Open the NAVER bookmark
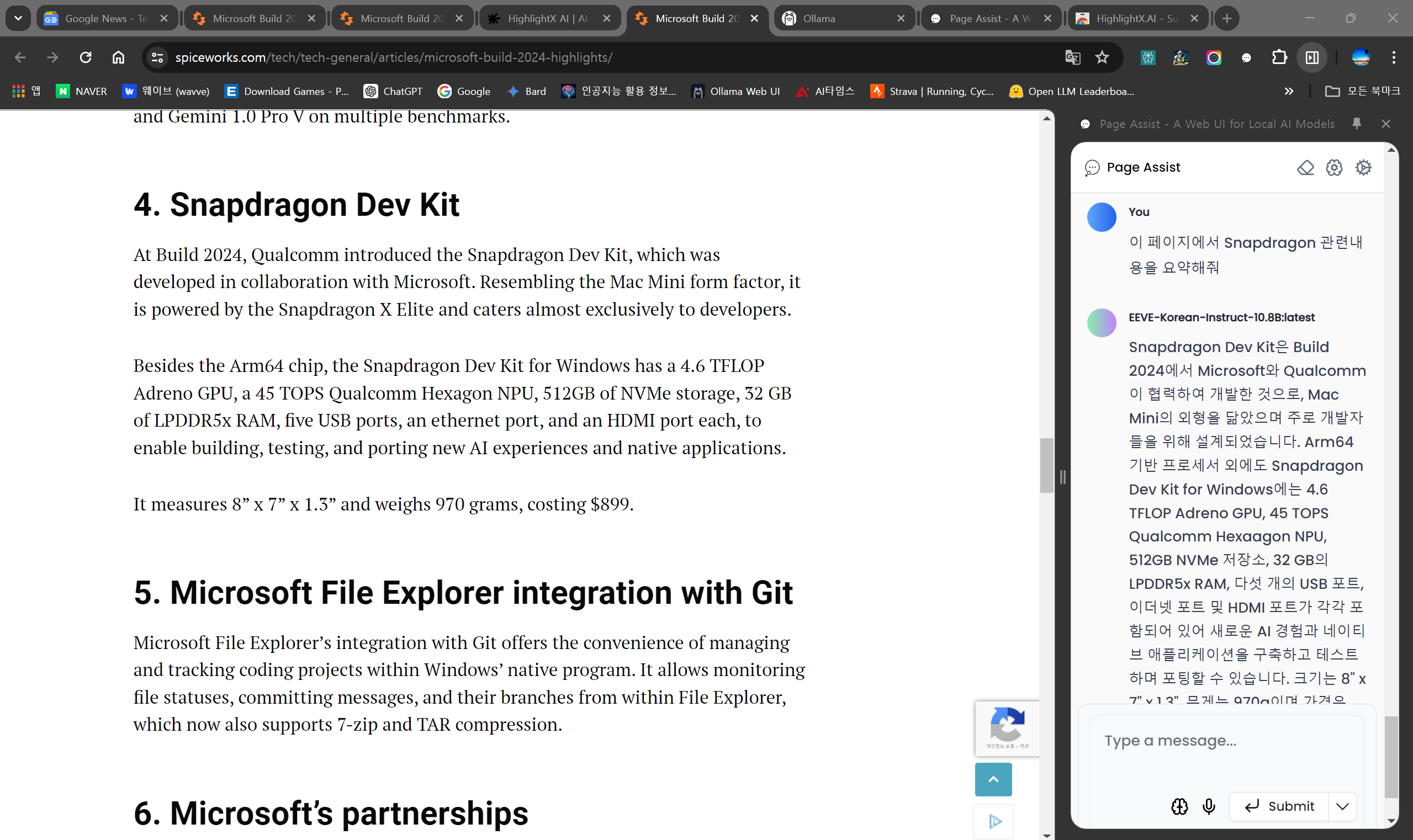 82,91
